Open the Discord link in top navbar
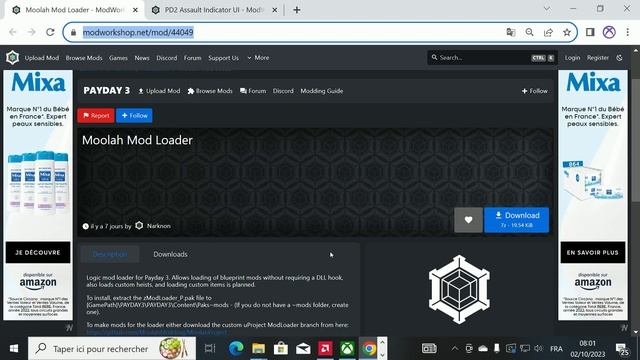 pyautogui.click(x=167, y=58)
